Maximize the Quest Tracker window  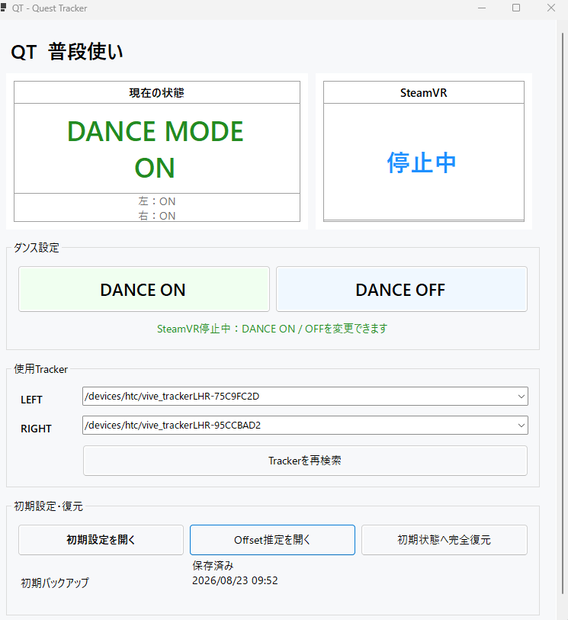coord(516,8)
